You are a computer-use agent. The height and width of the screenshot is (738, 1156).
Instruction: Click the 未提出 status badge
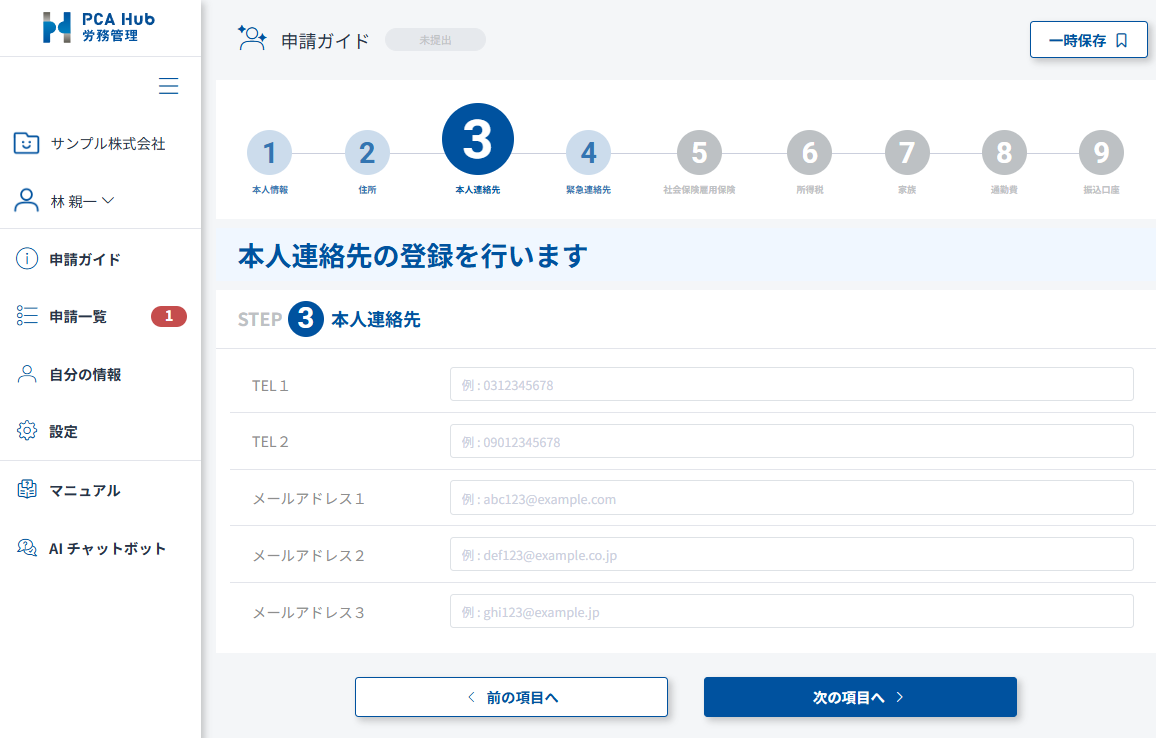tap(435, 39)
